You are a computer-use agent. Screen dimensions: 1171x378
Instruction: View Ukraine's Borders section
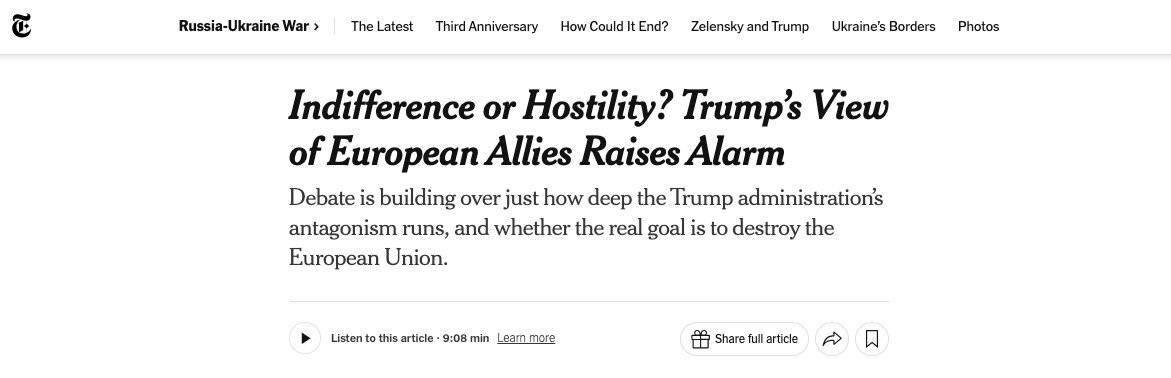[883, 26]
